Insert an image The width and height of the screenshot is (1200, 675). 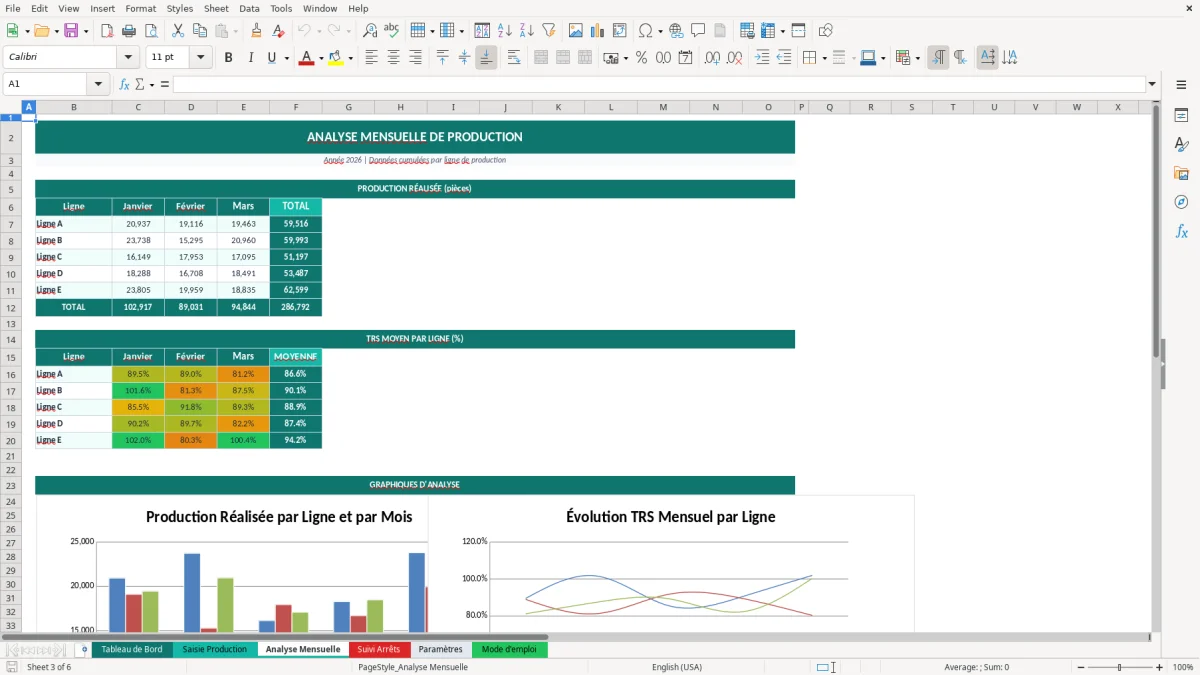[x=576, y=31]
